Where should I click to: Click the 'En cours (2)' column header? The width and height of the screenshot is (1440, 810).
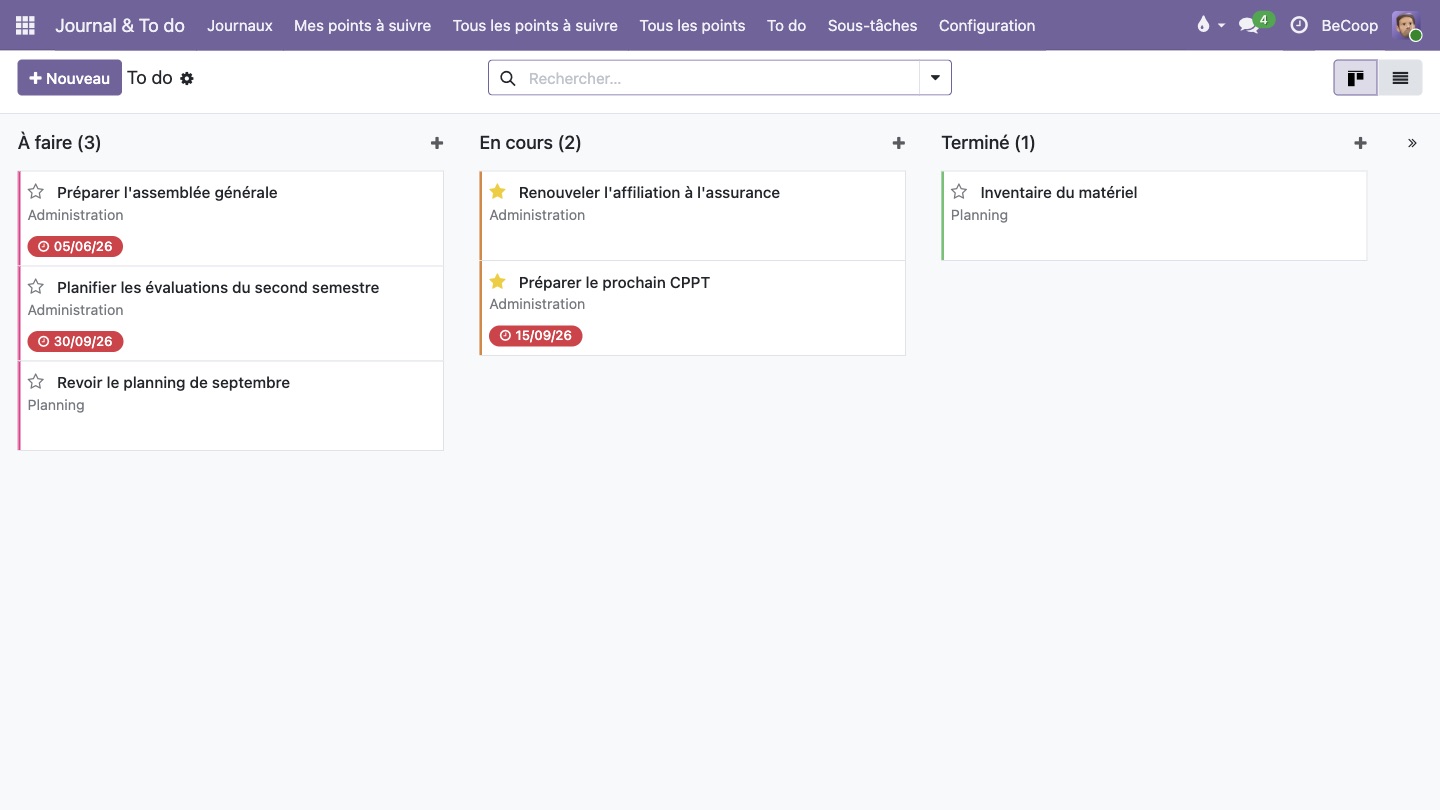click(x=530, y=143)
